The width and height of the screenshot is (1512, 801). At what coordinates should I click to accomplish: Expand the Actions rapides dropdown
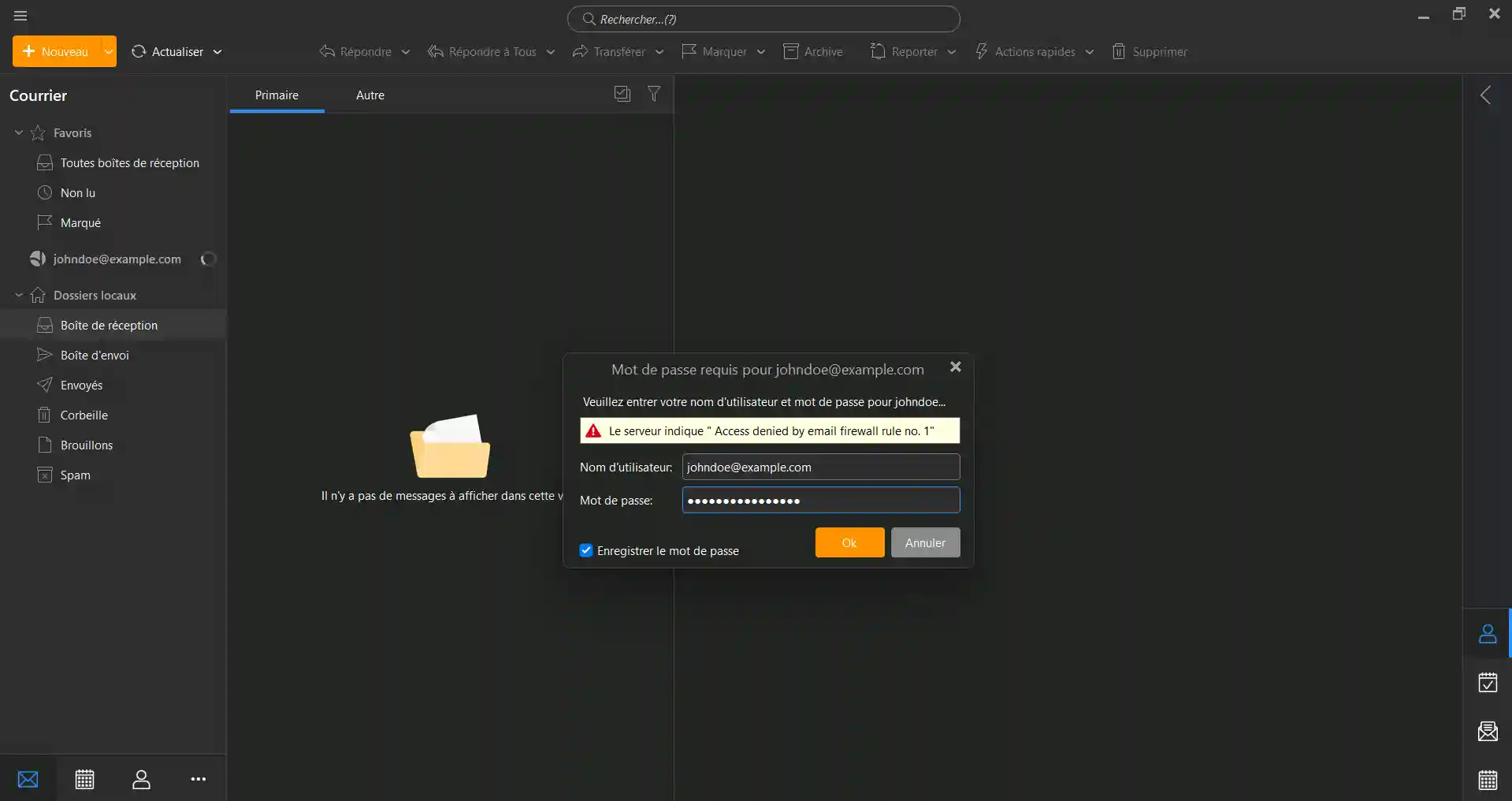[x=1091, y=51]
